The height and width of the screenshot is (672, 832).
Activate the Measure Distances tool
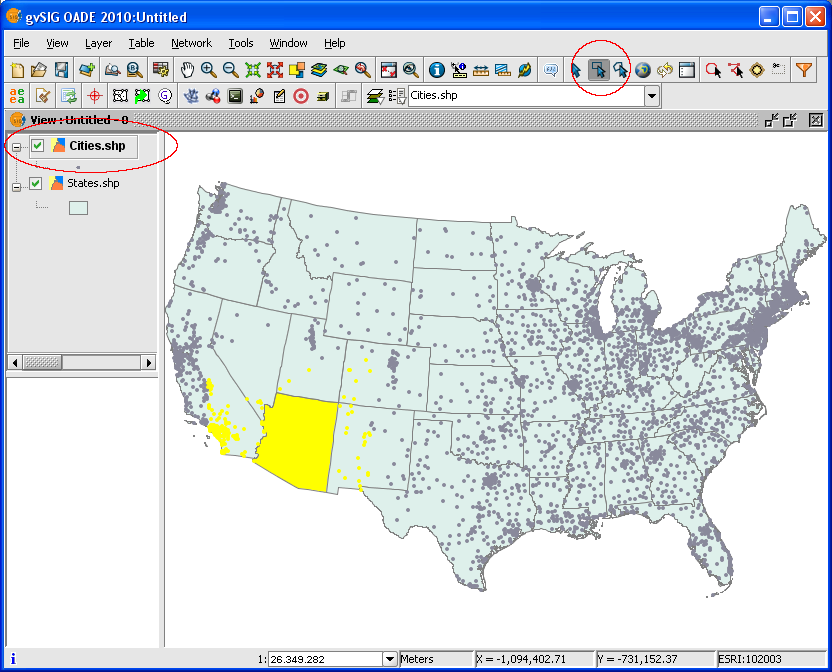click(482, 70)
